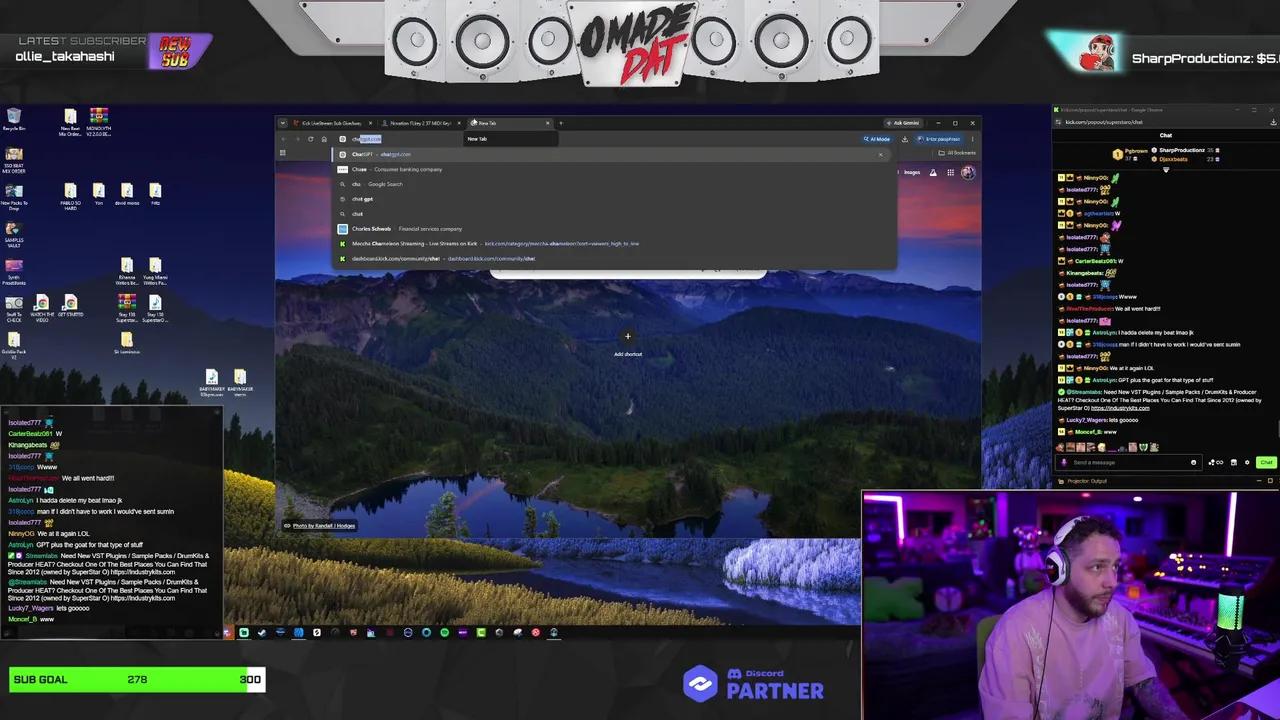The image size is (1280, 720).
Task: Select the Charles Schwab suggestion
Action: click(612, 229)
